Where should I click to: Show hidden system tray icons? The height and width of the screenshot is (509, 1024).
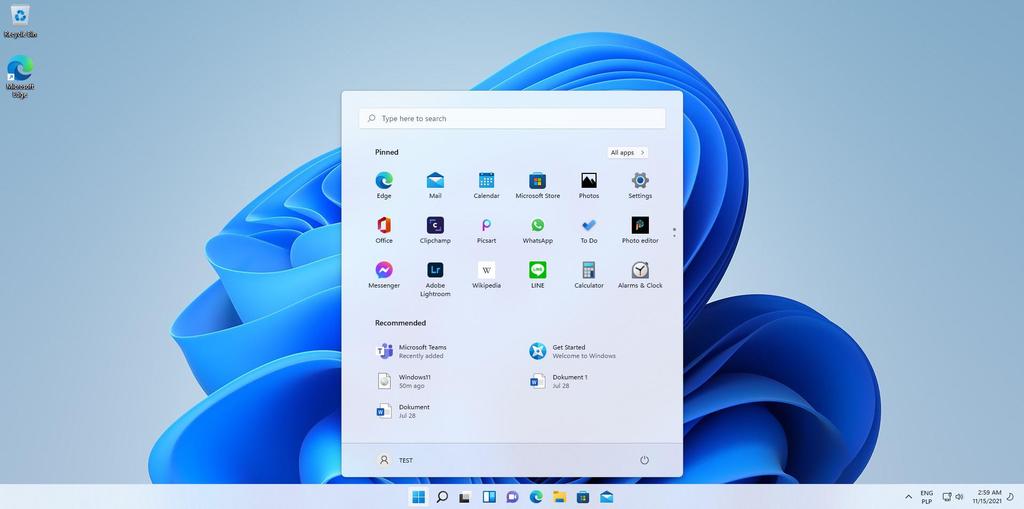pos(908,497)
